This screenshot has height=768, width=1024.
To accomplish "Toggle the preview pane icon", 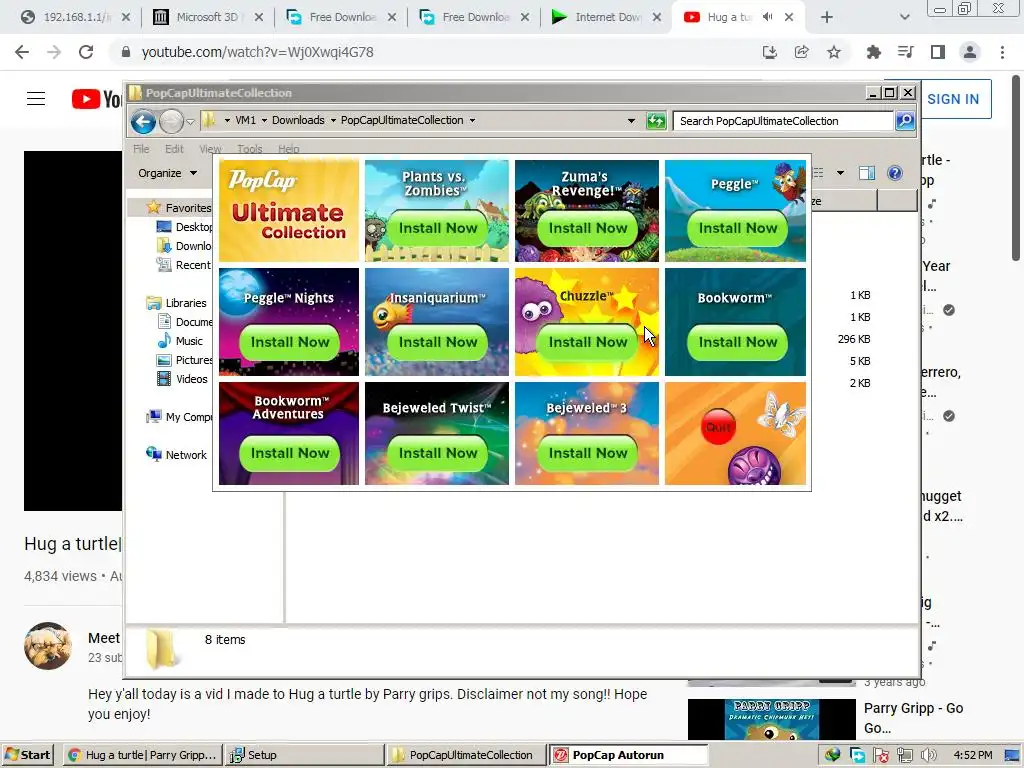I will tap(867, 173).
